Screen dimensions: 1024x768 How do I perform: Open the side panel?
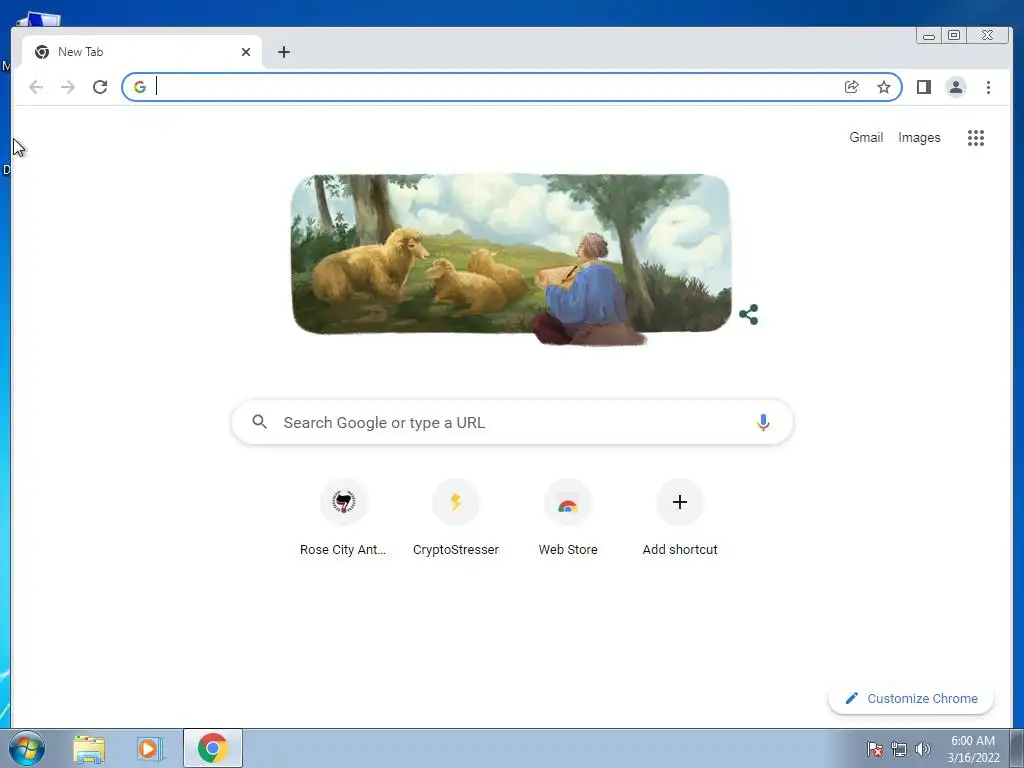(923, 87)
